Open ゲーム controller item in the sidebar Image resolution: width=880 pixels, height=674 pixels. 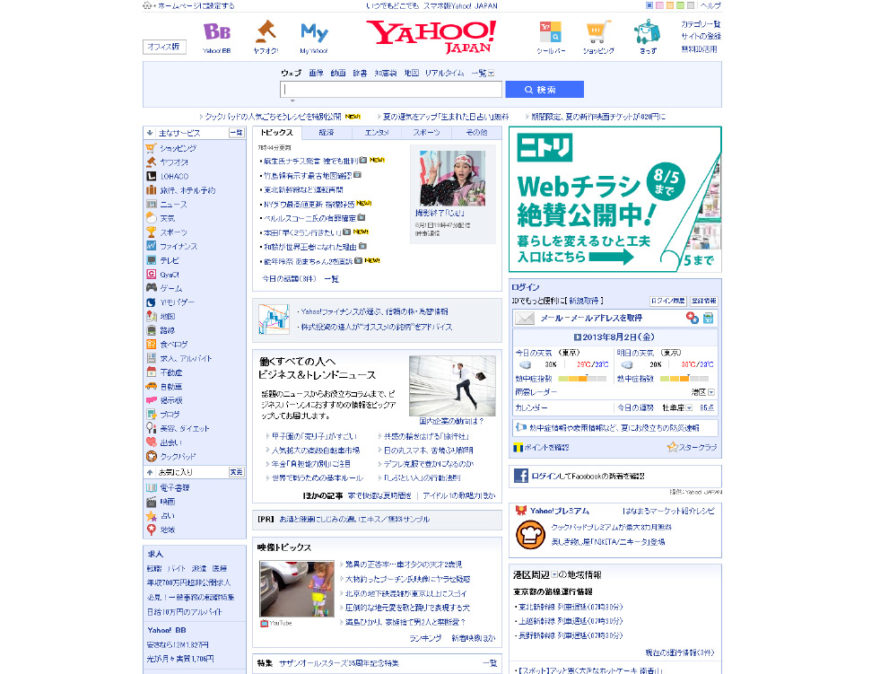(x=171, y=288)
